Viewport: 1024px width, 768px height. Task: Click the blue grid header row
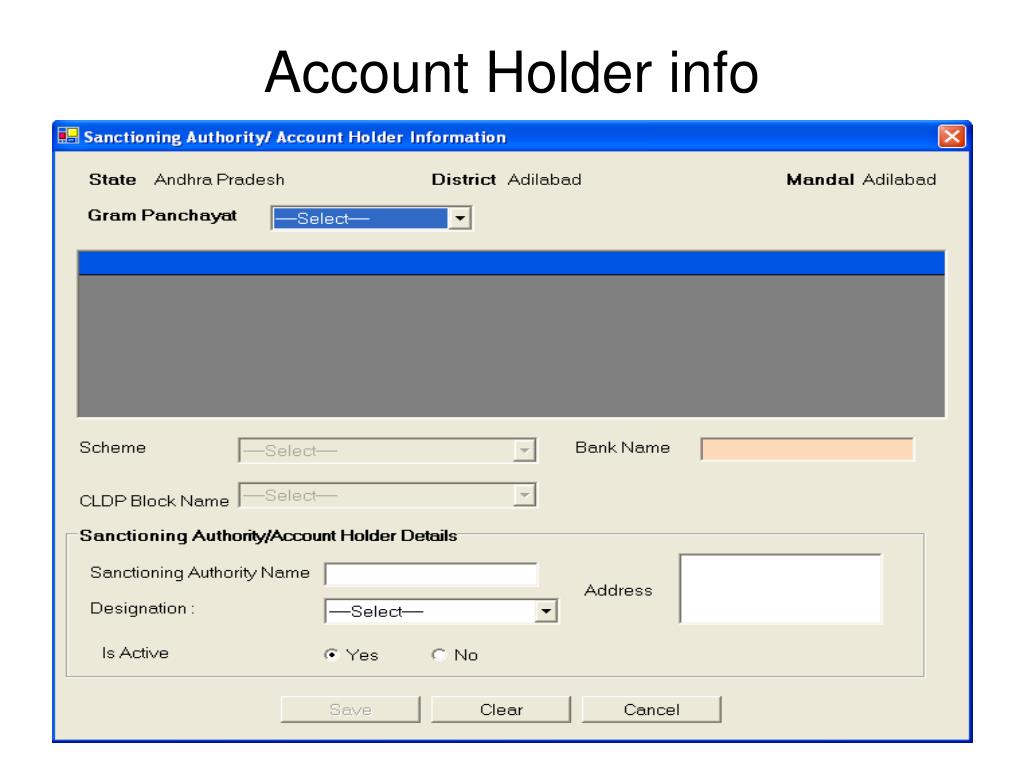511,263
